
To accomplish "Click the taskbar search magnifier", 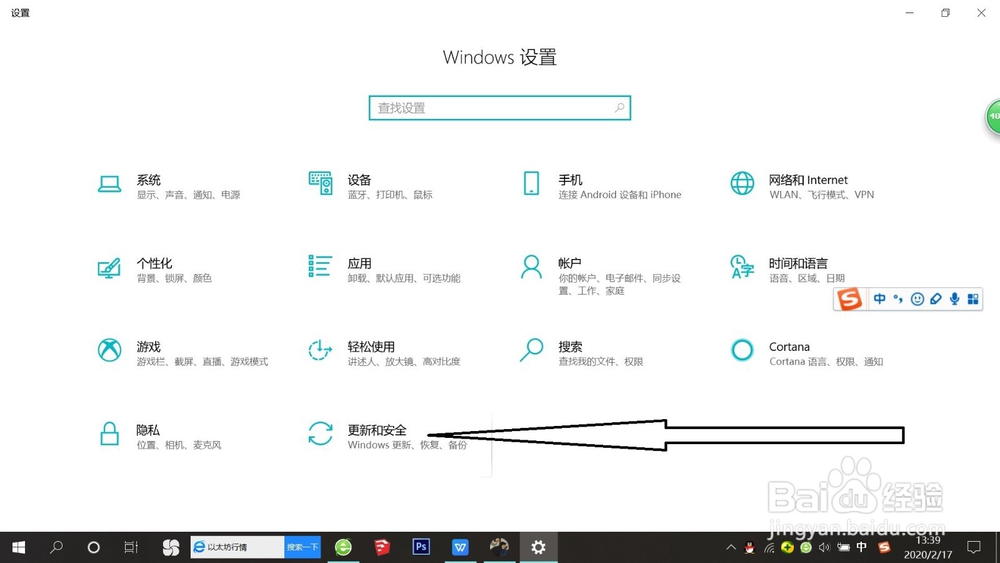I will point(56,547).
